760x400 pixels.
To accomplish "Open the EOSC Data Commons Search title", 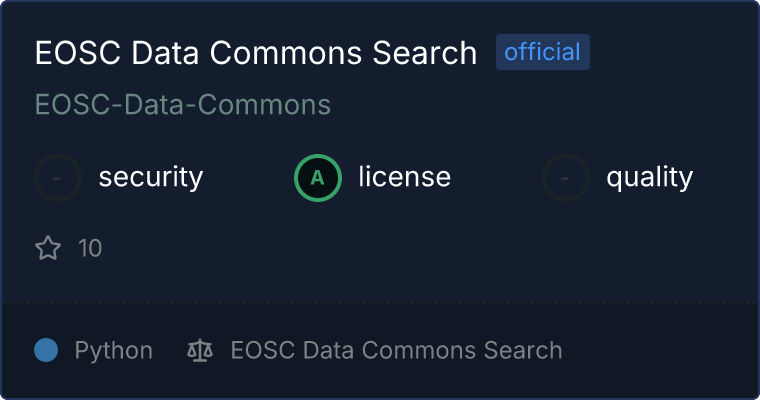I will tap(256, 53).
